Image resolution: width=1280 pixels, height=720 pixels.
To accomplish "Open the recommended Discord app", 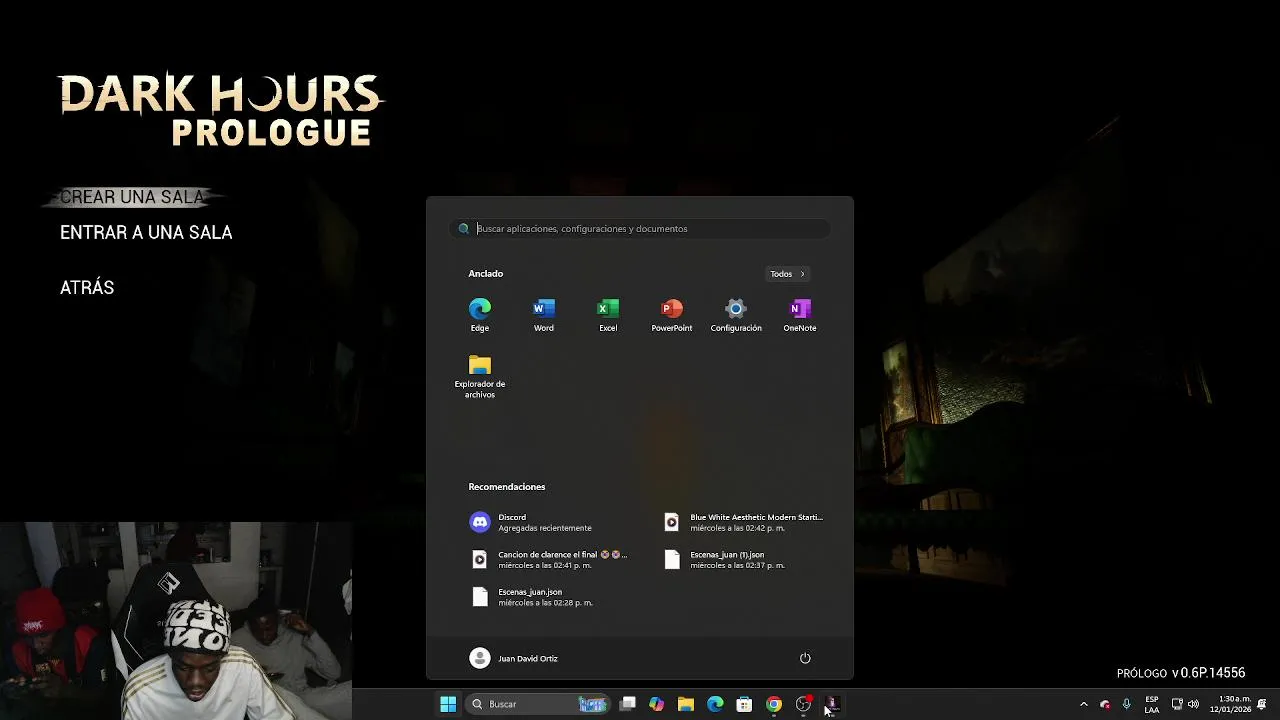I will [x=547, y=522].
